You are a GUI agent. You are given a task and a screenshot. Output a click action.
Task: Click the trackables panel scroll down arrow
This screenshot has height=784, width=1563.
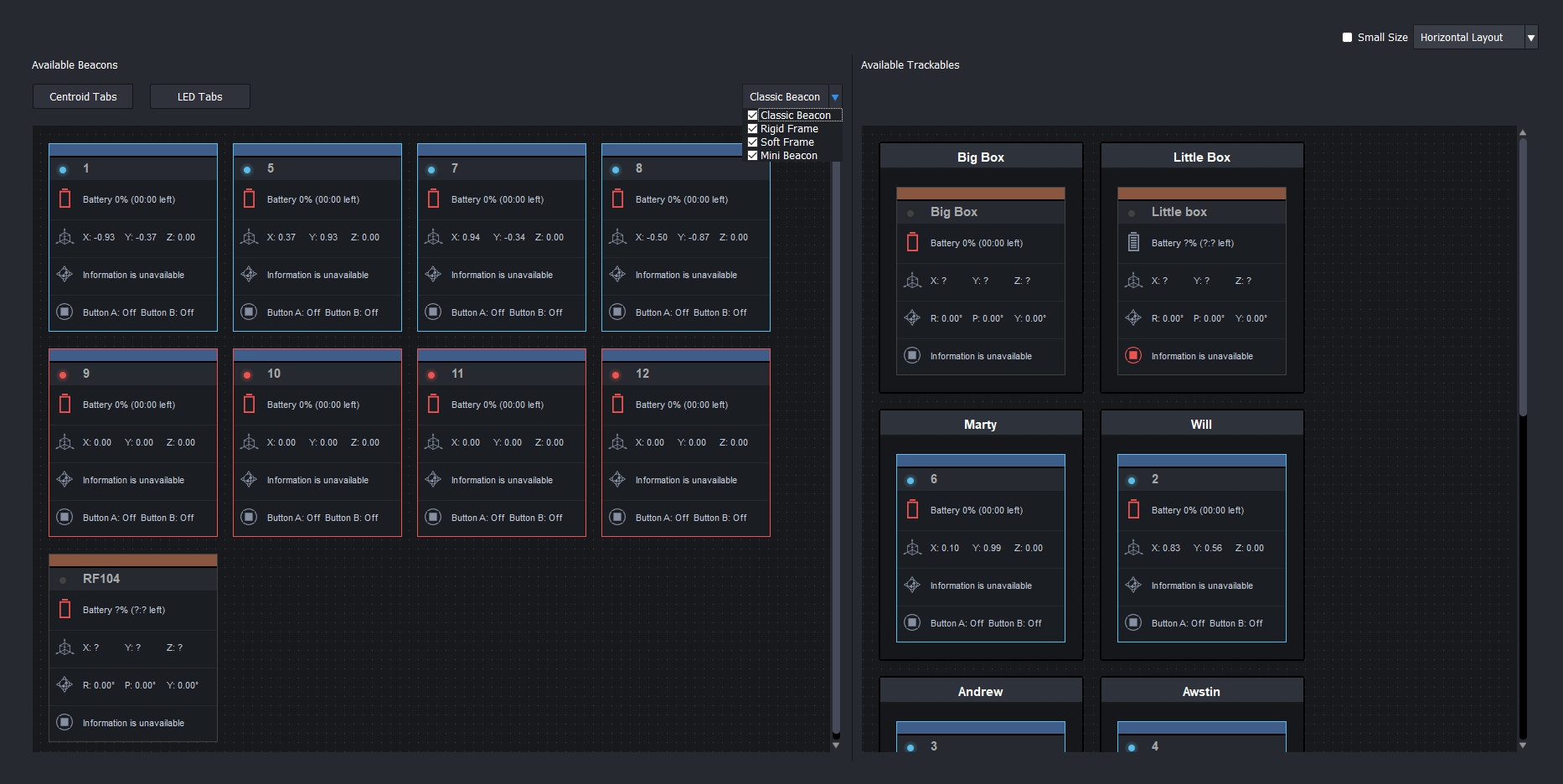pos(1522,745)
